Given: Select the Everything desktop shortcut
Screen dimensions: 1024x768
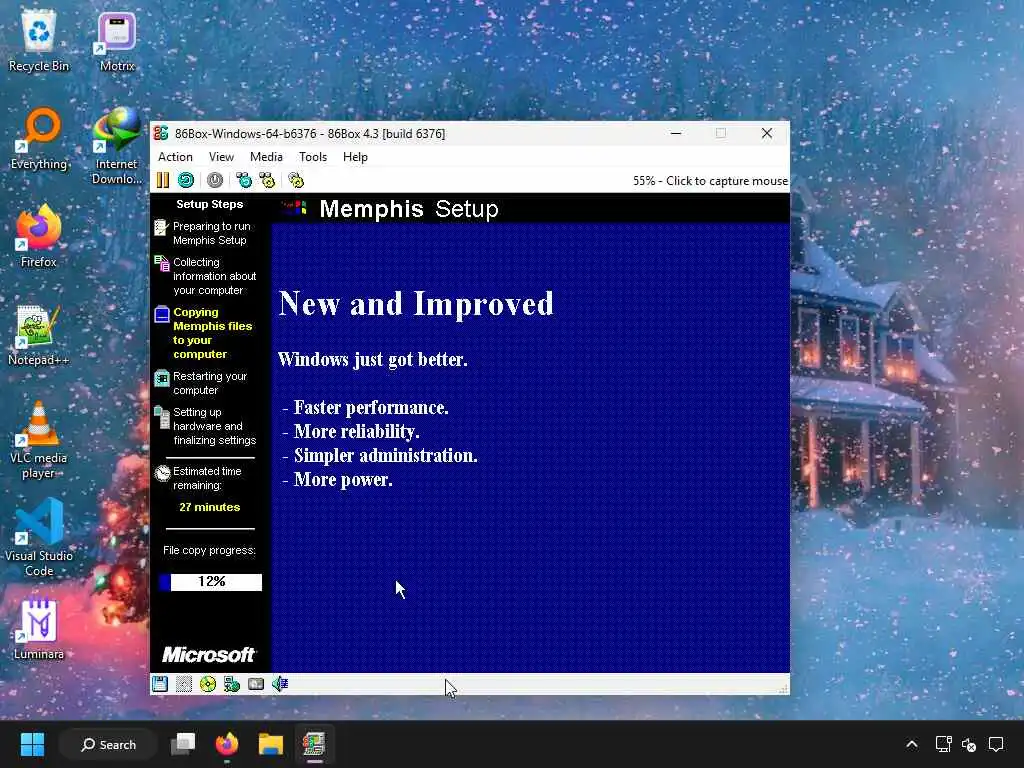Looking at the screenshot, I should [x=39, y=139].
